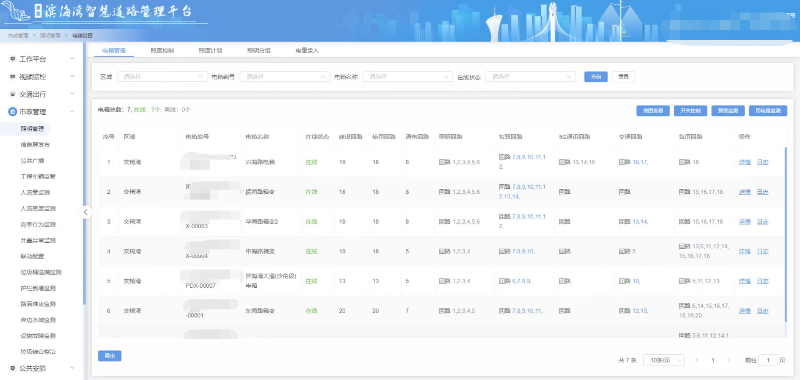This screenshot has height=380, width=800.
Task: Expand the 交通出行 menu chevron
Action: pos(72,94)
